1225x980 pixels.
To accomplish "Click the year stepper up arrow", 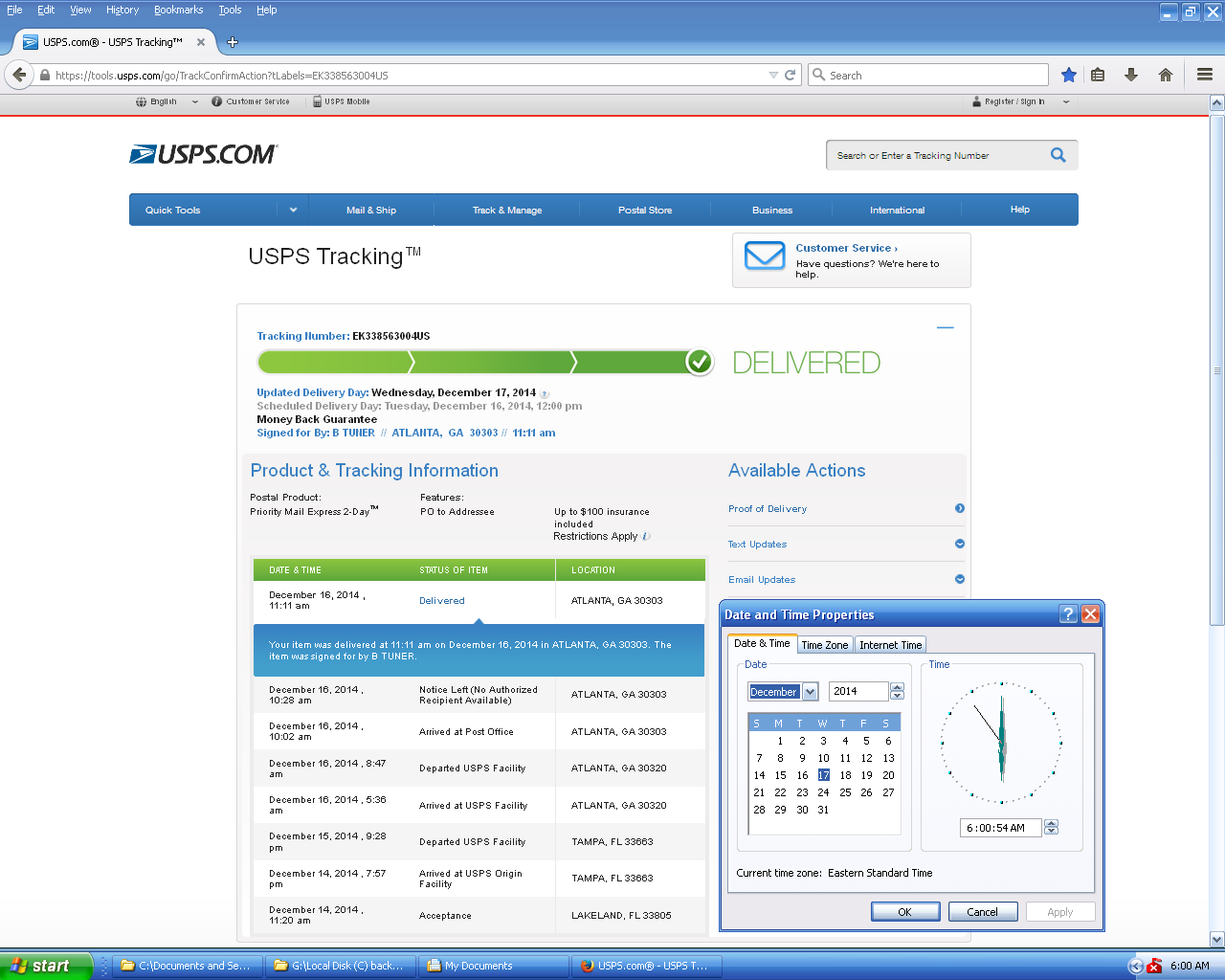I will pyautogui.click(x=897, y=687).
